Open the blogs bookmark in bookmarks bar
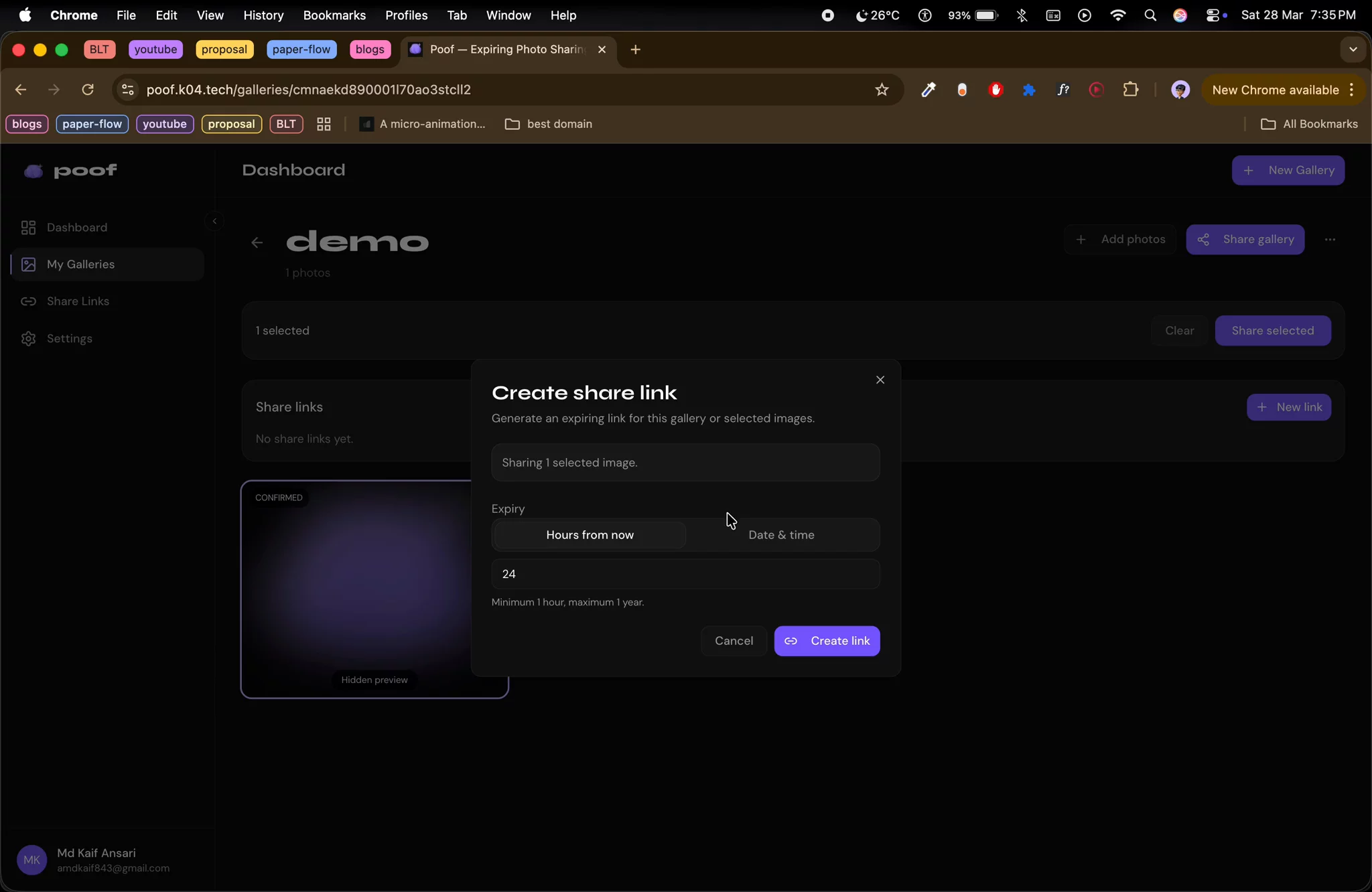Viewport: 1372px width, 892px height. 27,124
